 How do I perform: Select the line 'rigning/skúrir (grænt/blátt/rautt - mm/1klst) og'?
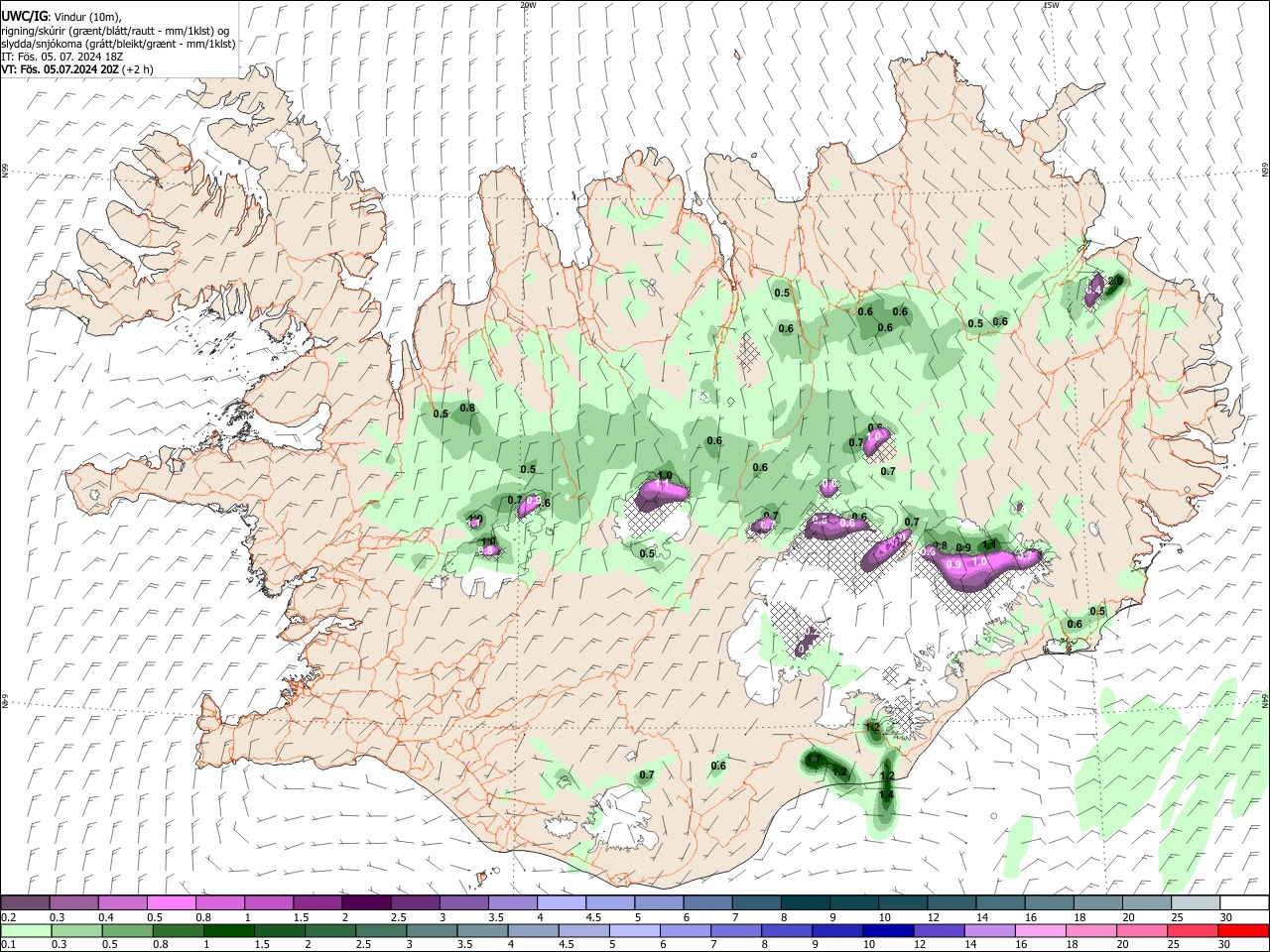pos(115,31)
